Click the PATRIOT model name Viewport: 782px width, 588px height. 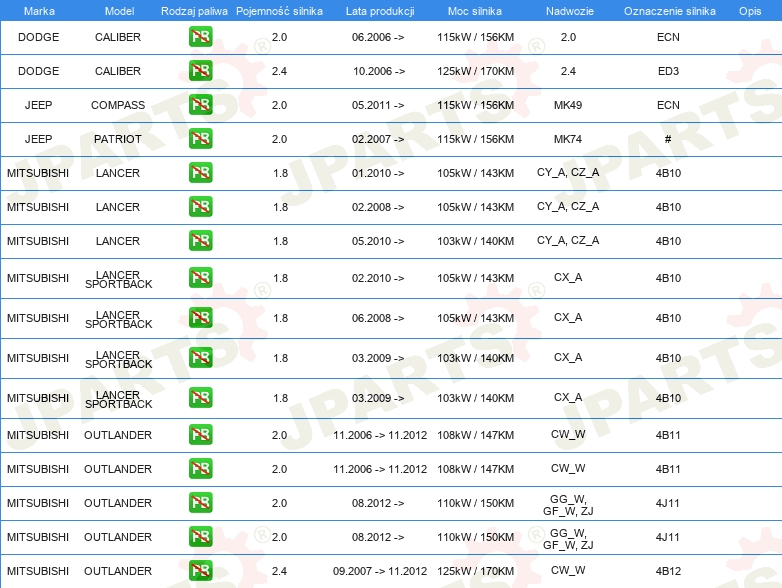[x=118, y=139]
